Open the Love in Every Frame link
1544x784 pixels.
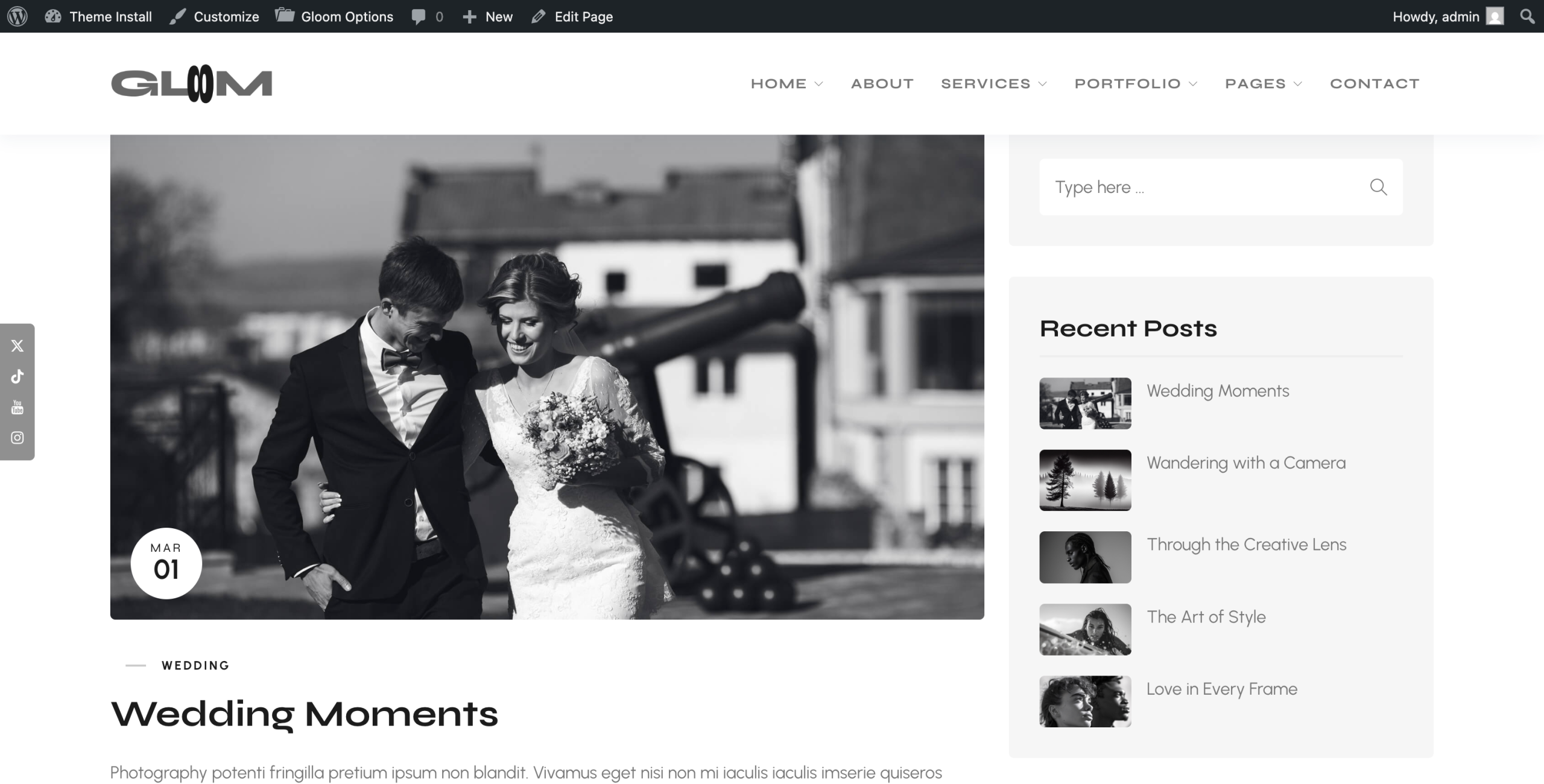pyautogui.click(x=1222, y=689)
